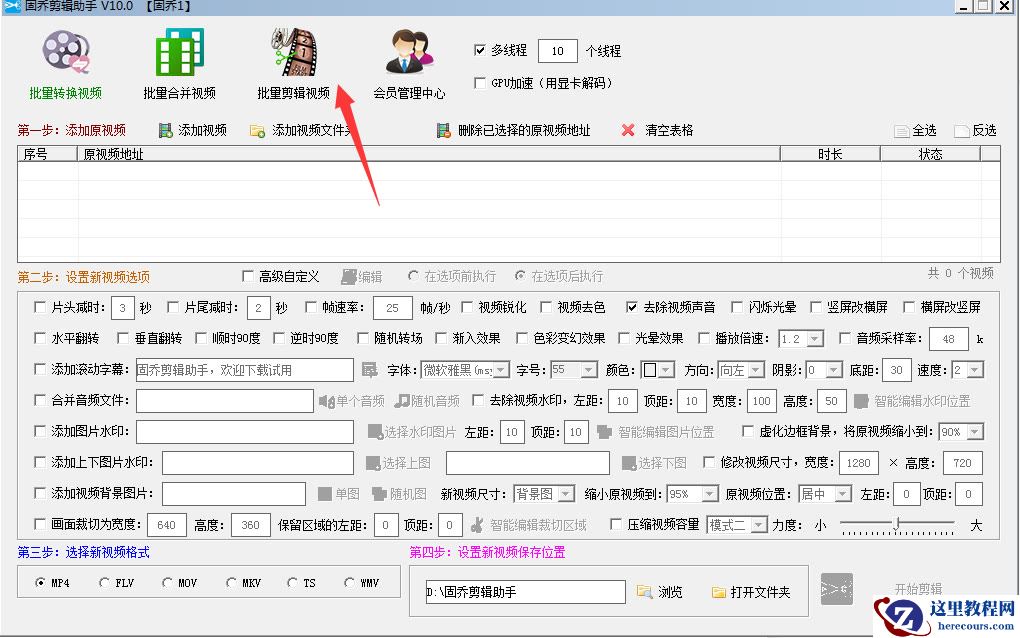Enable GPU加速 hardware decoding

click(x=479, y=83)
